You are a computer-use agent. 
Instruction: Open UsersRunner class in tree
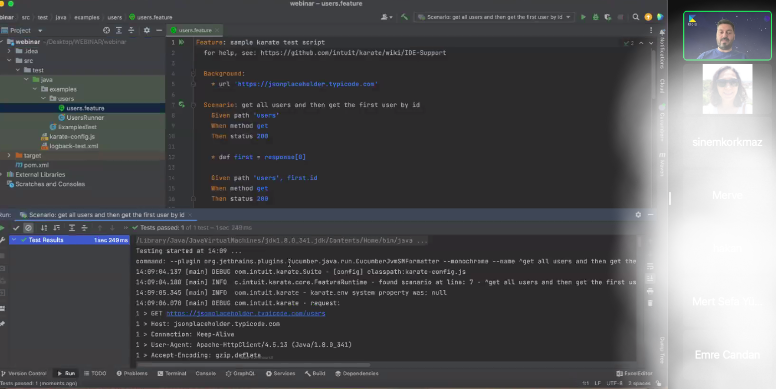click(81, 117)
